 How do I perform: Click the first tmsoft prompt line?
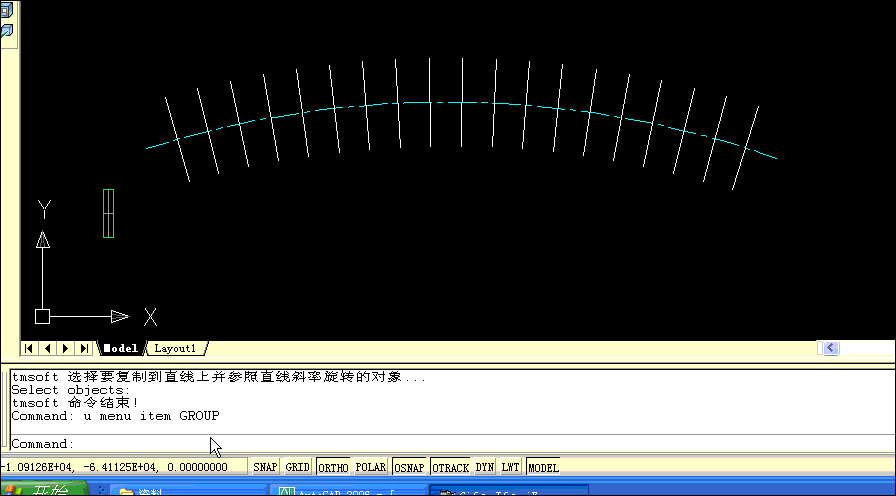[218, 377]
